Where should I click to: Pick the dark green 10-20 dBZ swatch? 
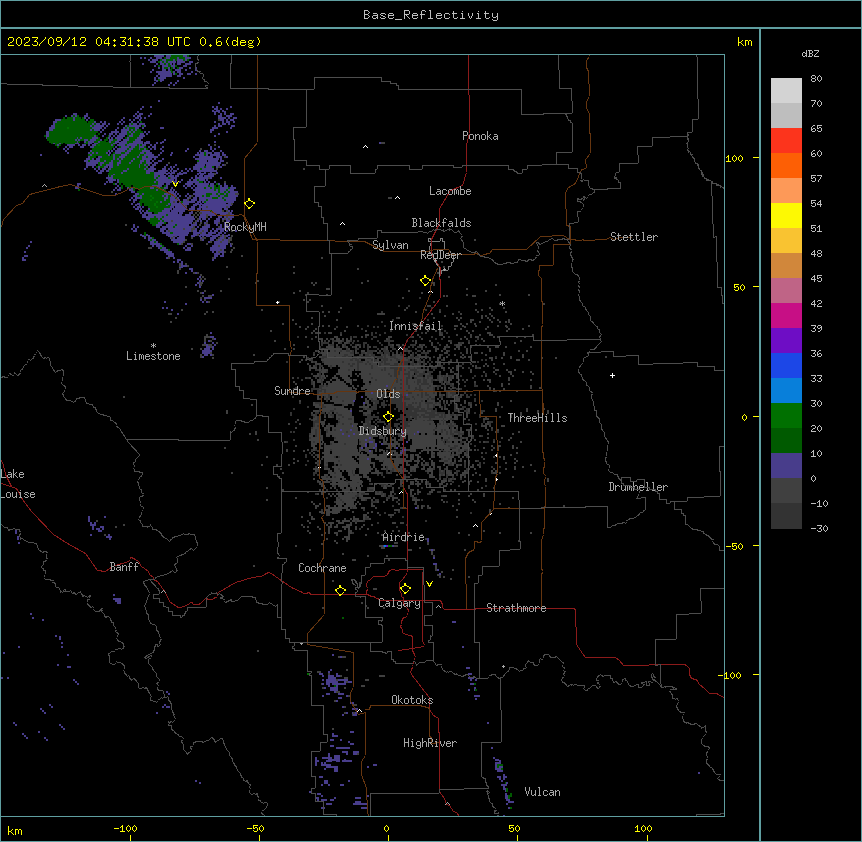point(786,440)
